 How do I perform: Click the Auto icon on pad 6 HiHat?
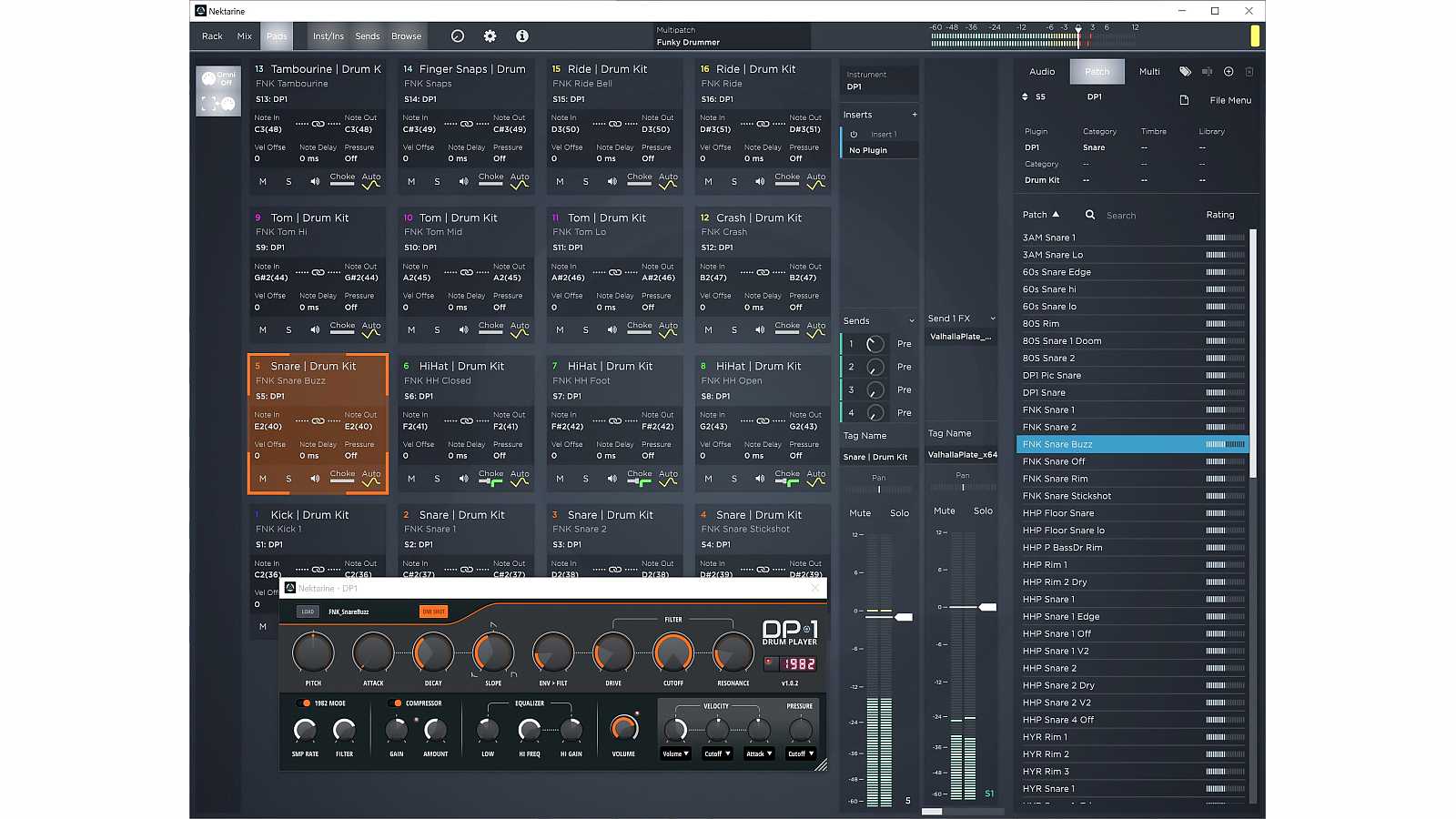[x=520, y=479]
